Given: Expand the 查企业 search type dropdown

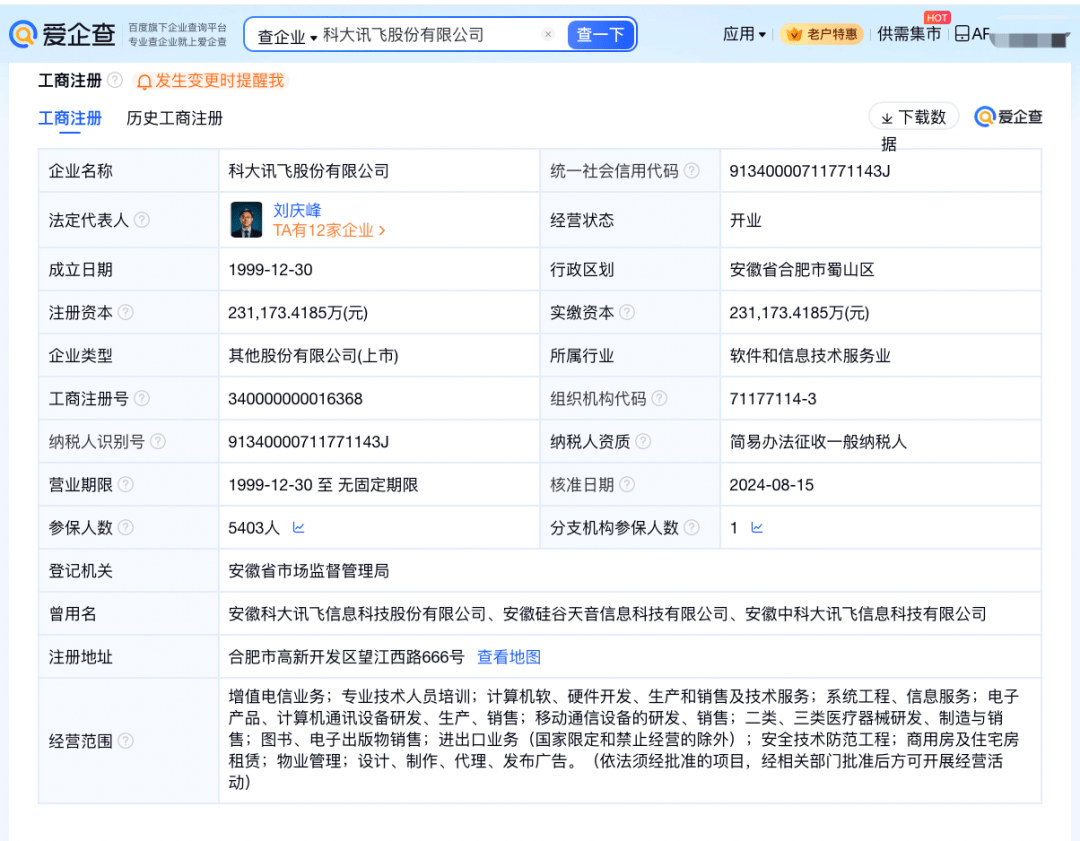Looking at the screenshot, I should [x=286, y=36].
